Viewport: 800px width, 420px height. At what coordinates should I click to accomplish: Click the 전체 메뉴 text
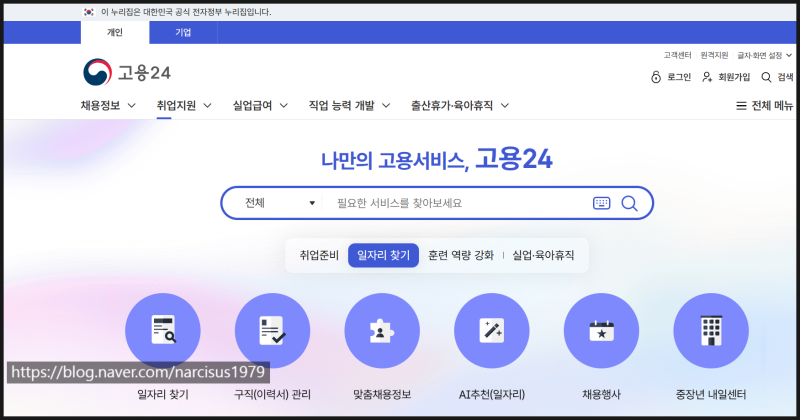772,106
